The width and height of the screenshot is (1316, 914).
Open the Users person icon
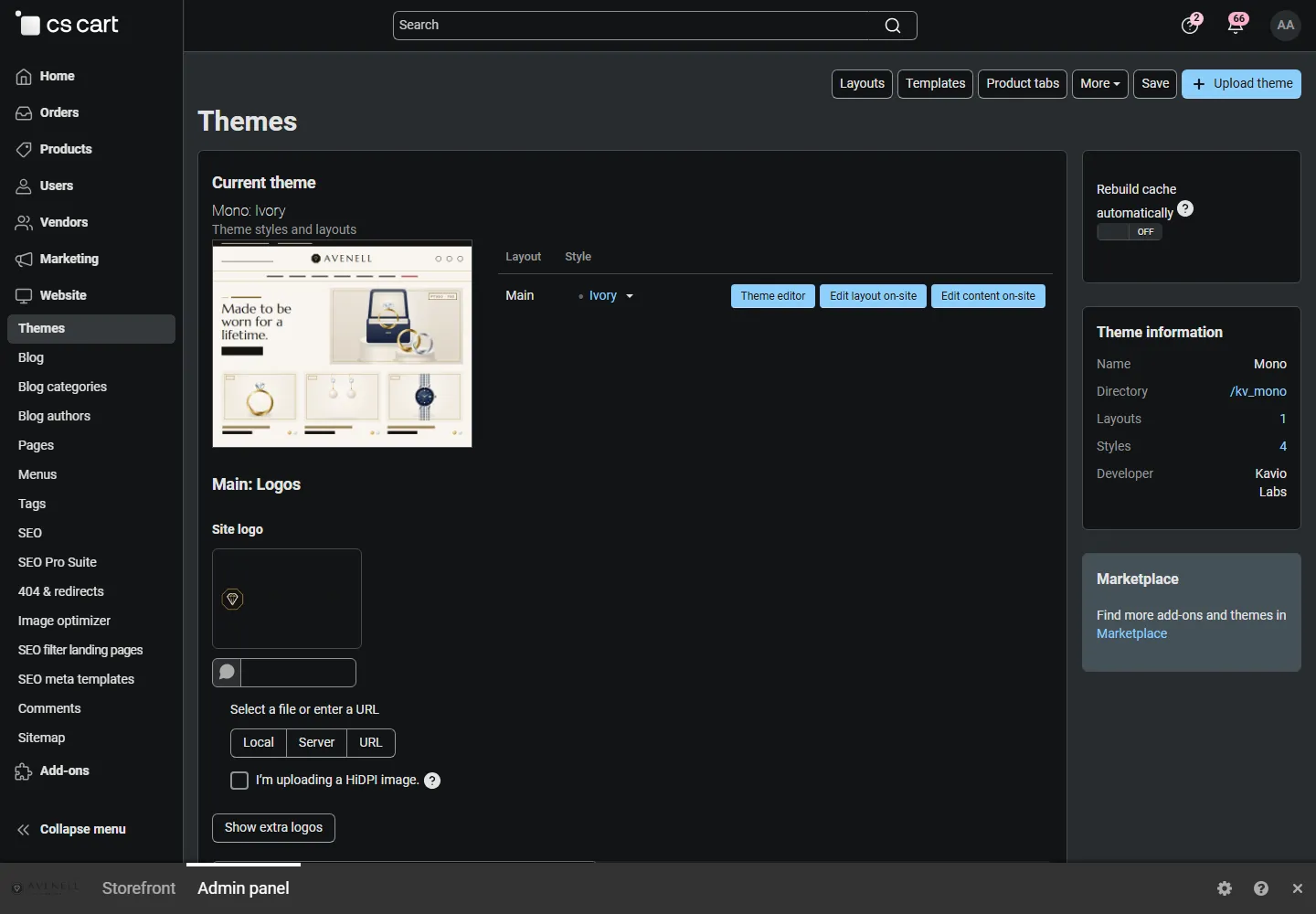tap(24, 186)
